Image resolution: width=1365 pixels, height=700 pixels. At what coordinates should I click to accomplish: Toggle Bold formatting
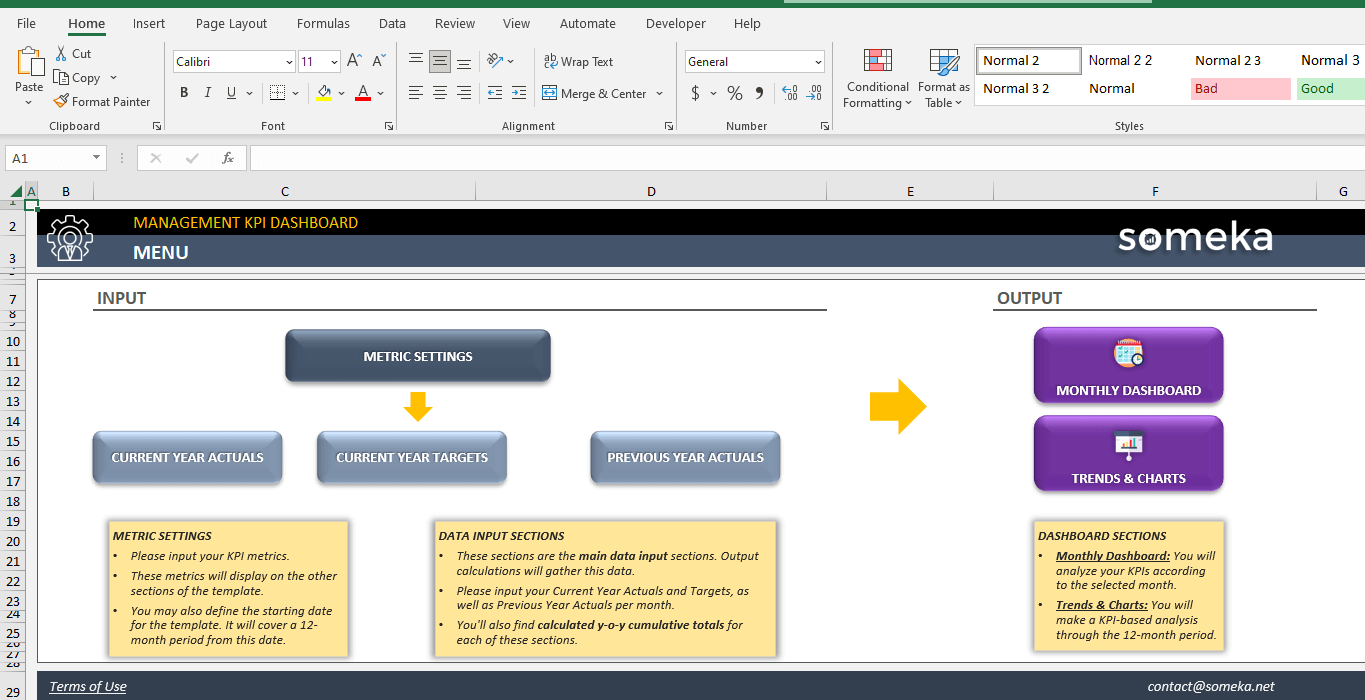pyautogui.click(x=184, y=93)
